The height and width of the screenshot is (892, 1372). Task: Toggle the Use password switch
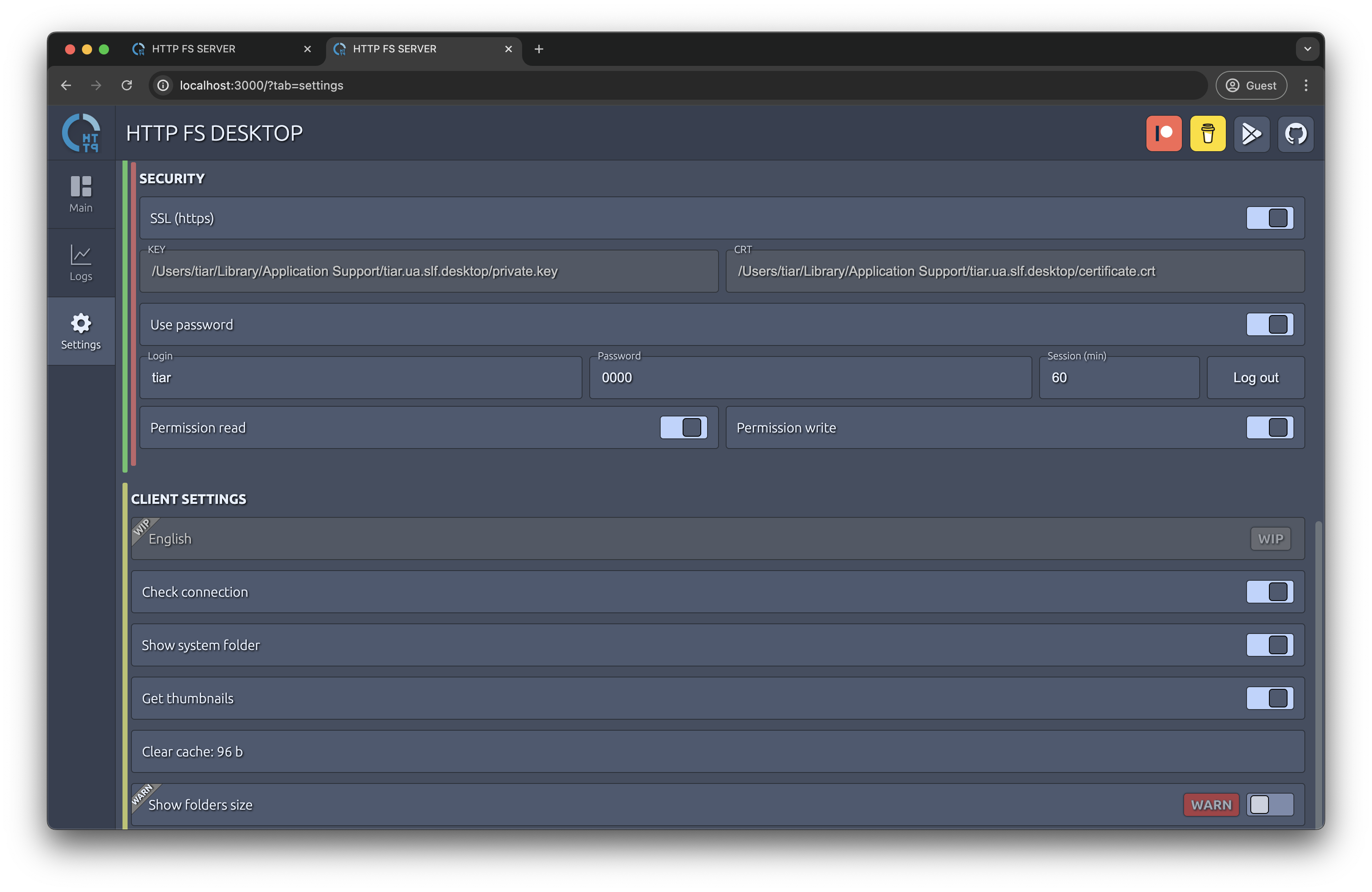click(x=1269, y=324)
